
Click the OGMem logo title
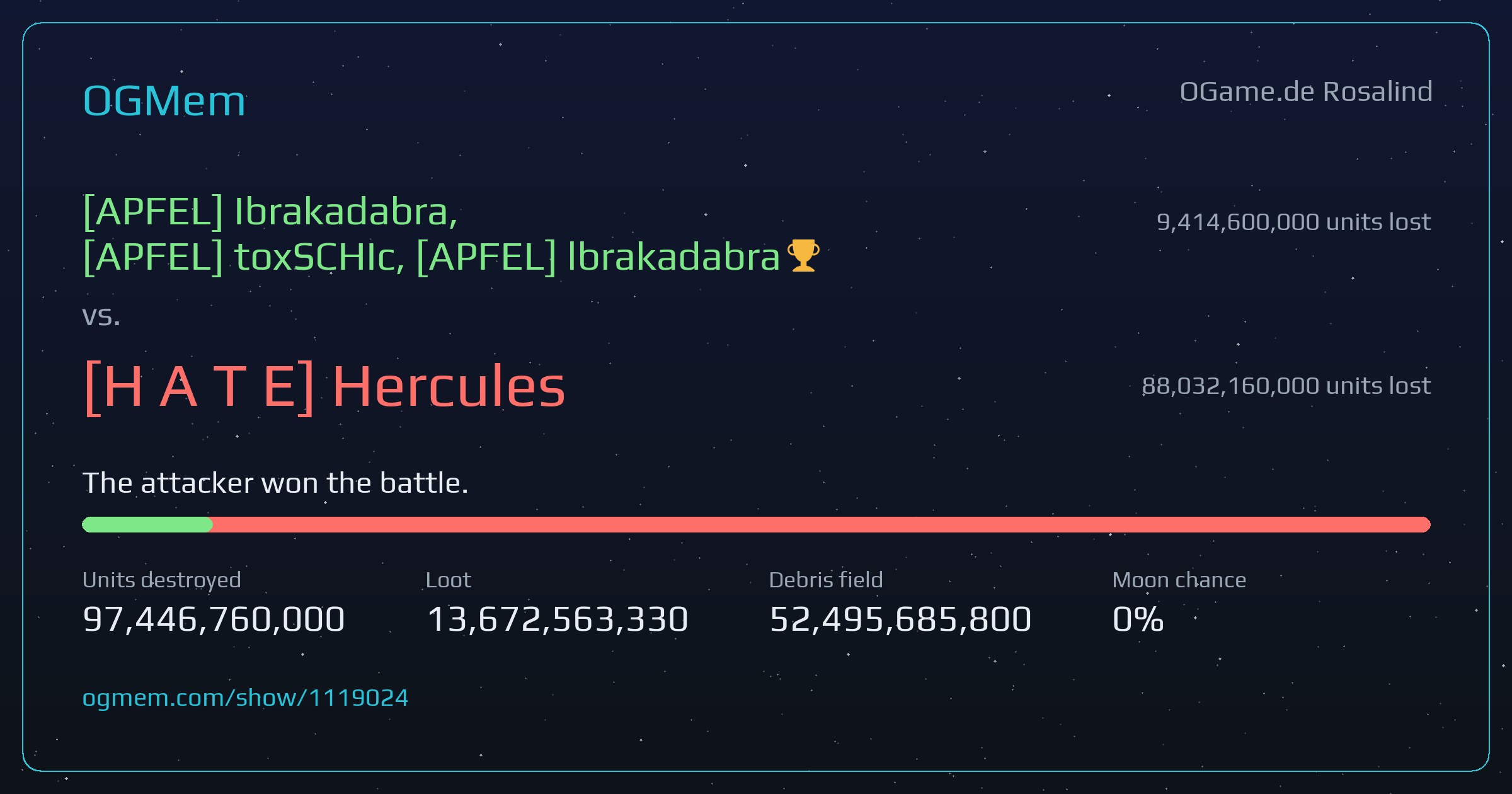(x=164, y=101)
